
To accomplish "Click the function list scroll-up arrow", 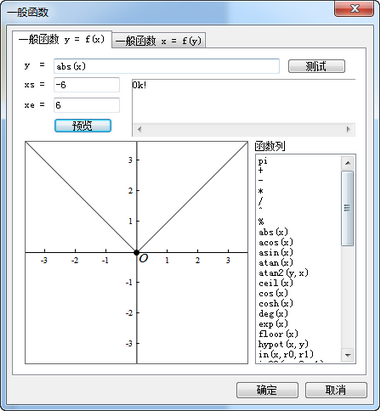I will (348, 163).
